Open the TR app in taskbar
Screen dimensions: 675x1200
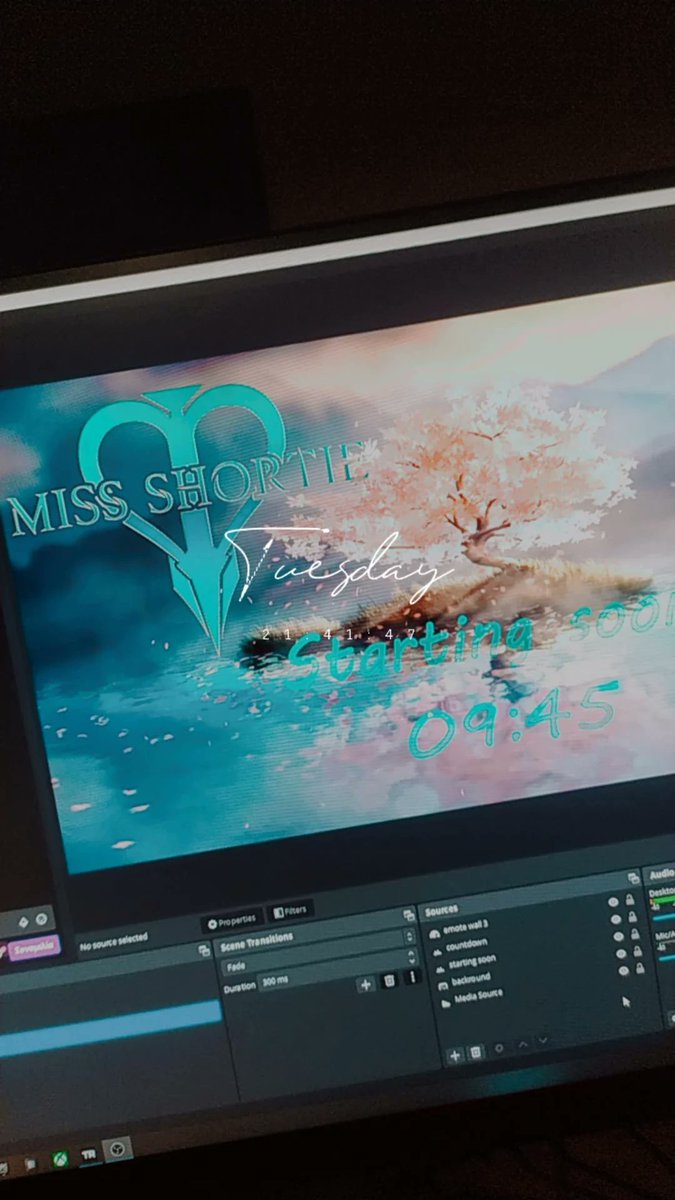(x=88, y=1154)
